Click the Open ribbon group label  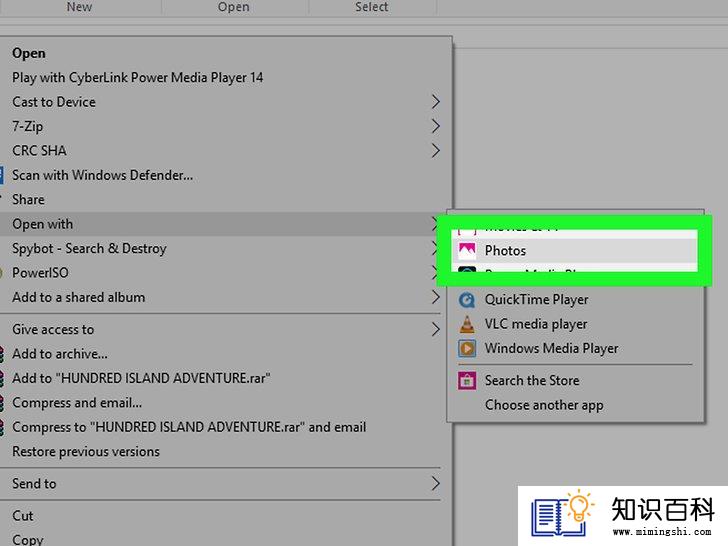pyautogui.click(x=234, y=7)
